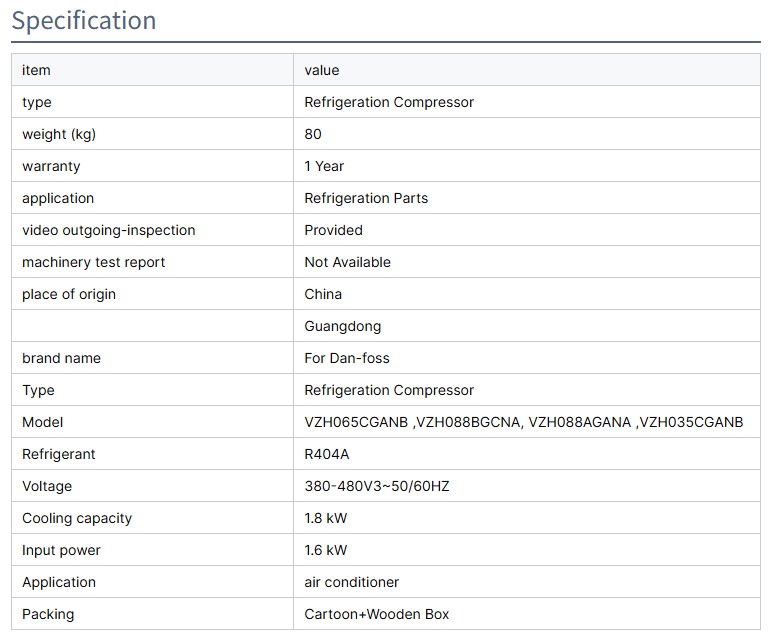Click the 'Not Available' test report value
Screen dimensions: 771x641
tap(347, 262)
